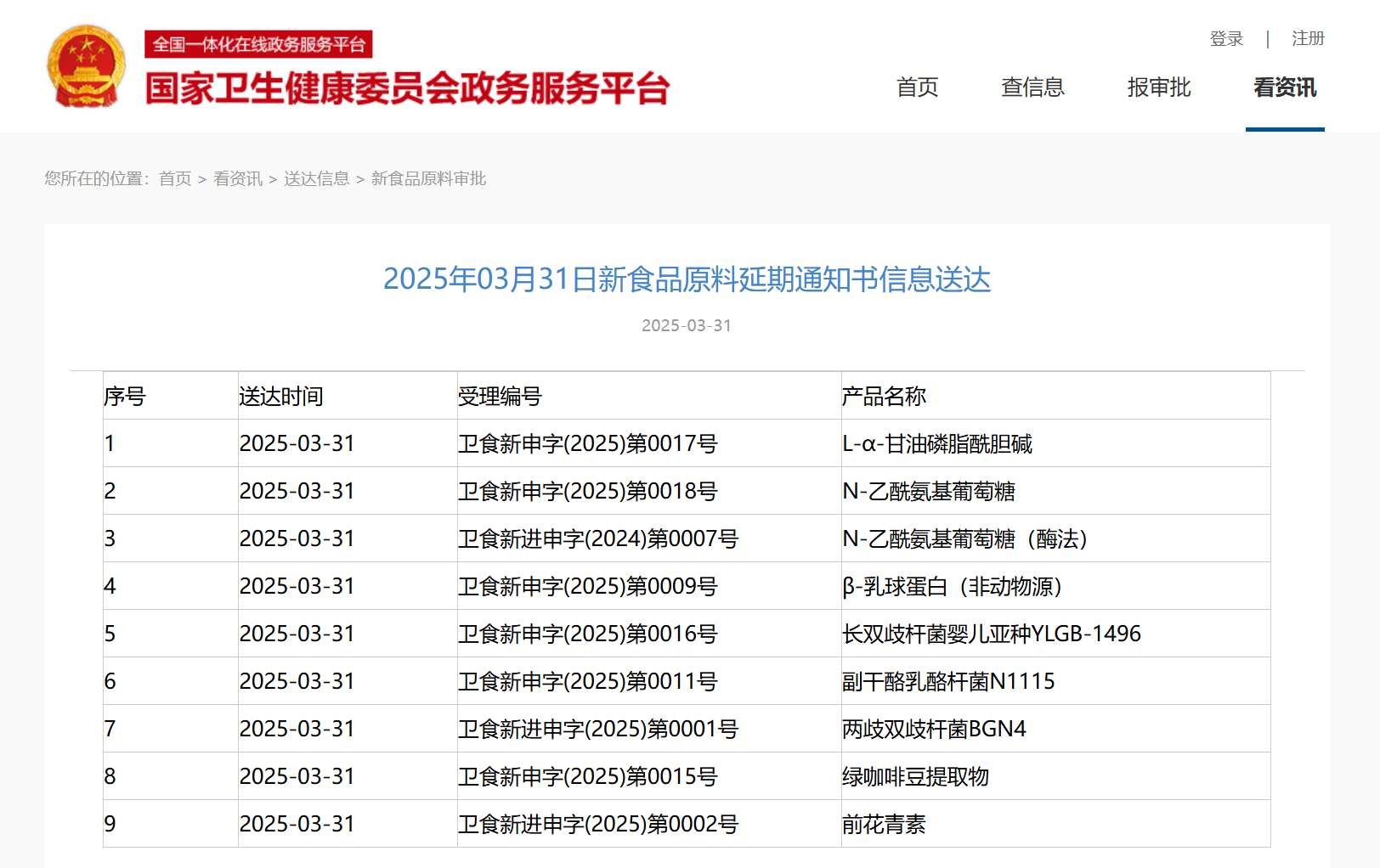
Task: Click the article headline about 延期通知书信息送达
Action: (687, 279)
